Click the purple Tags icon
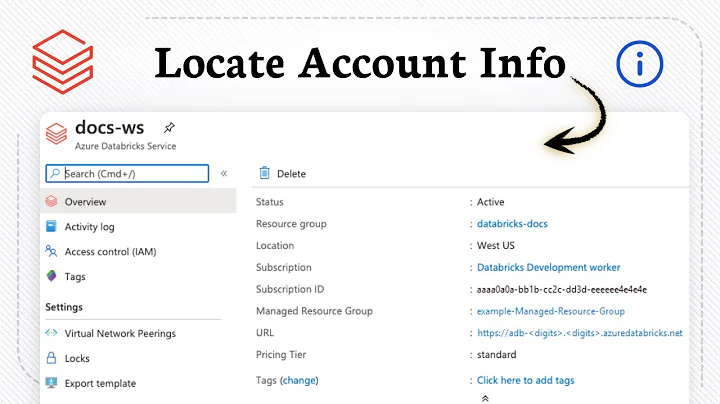The width and height of the screenshot is (720, 404). (x=51, y=275)
